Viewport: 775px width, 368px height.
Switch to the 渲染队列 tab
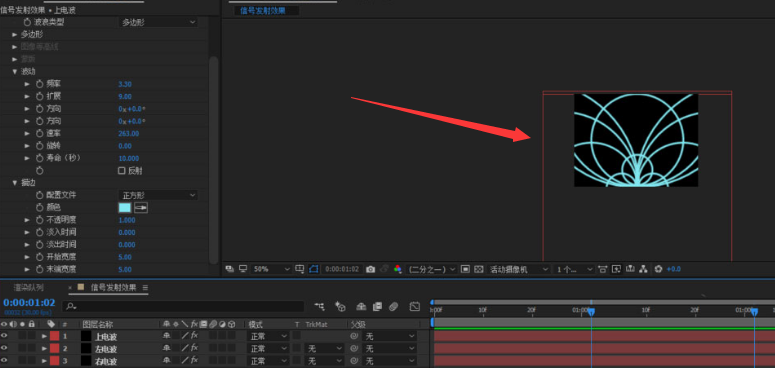(28, 287)
